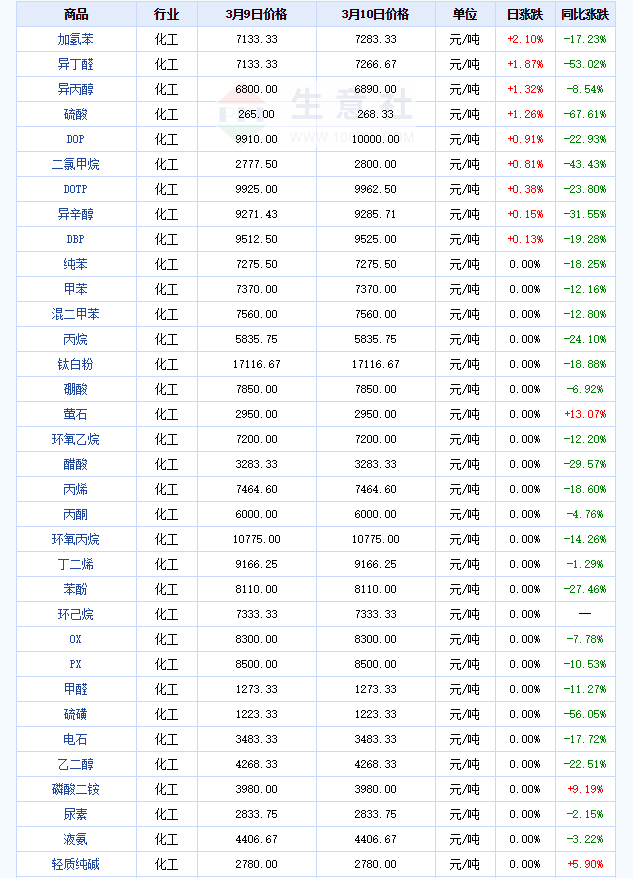This screenshot has width=633, height=878.
Task: Select the 265.00 March 9 price
Action: (x=257, y=114)
